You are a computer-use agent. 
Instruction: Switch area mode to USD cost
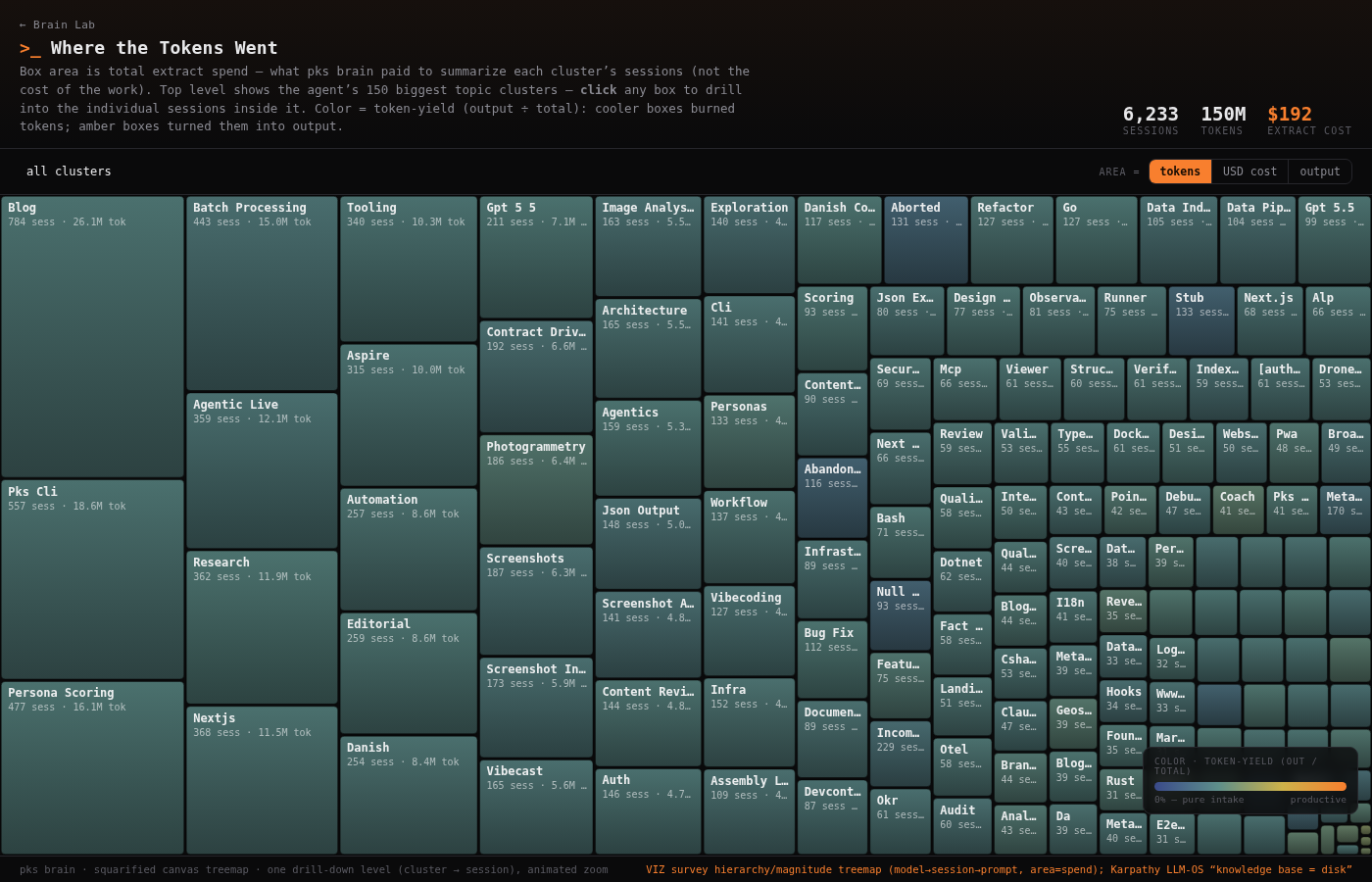[x=1249, y=171]
